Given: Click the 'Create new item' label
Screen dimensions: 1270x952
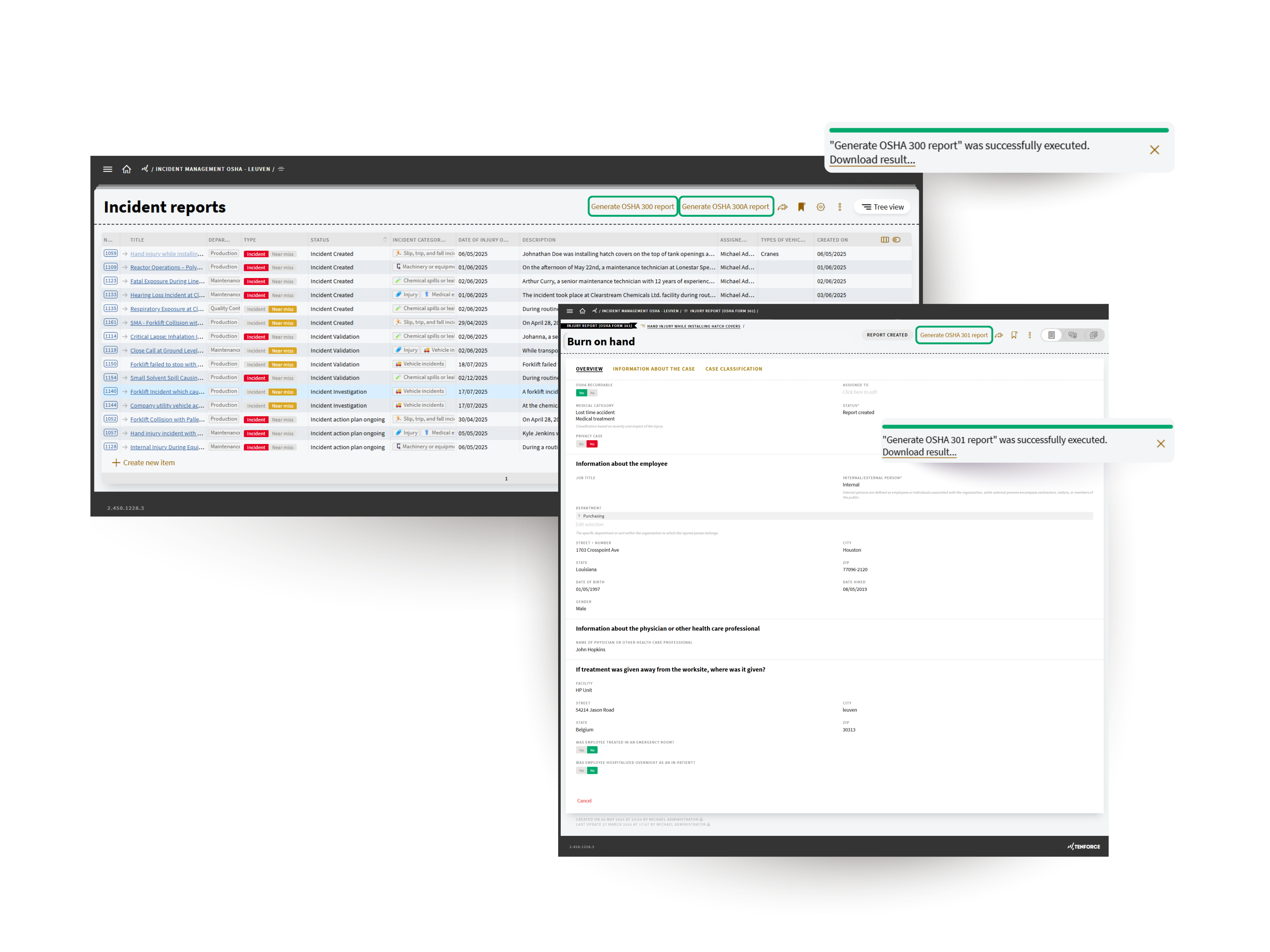Looking at the screenshot, I should 149,463.
